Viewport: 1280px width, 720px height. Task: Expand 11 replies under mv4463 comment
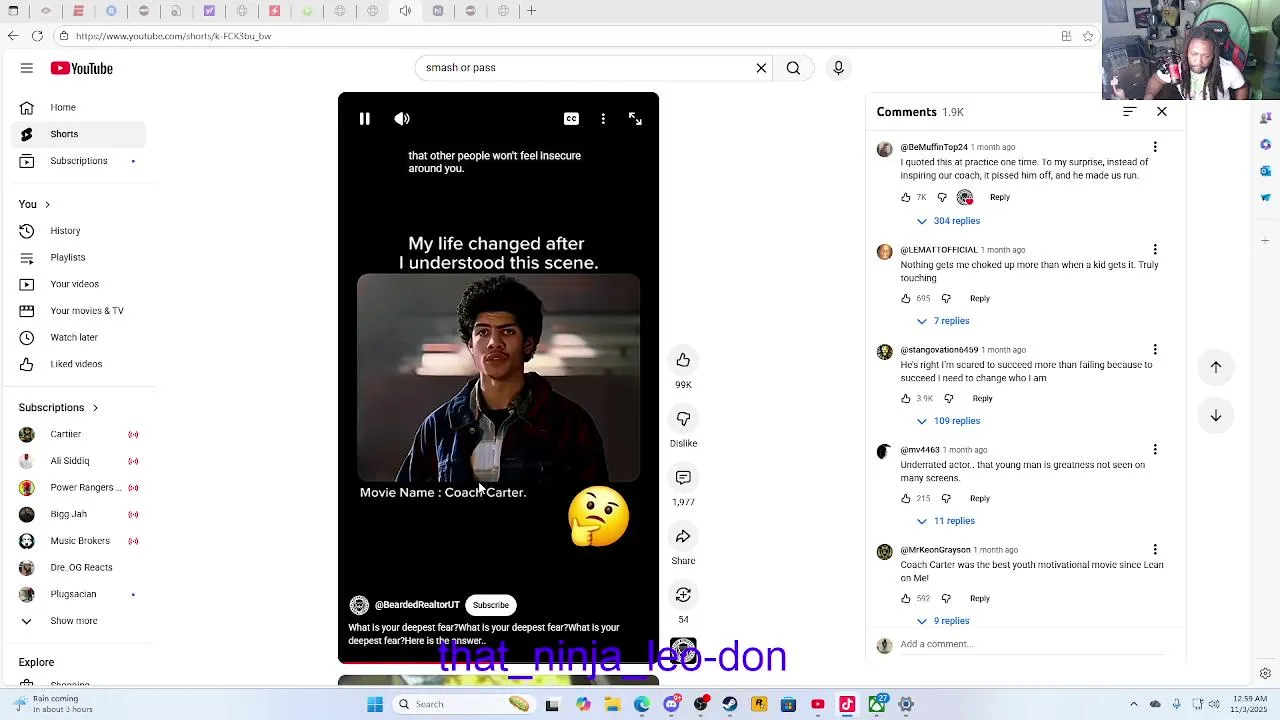tap(944, 521)
